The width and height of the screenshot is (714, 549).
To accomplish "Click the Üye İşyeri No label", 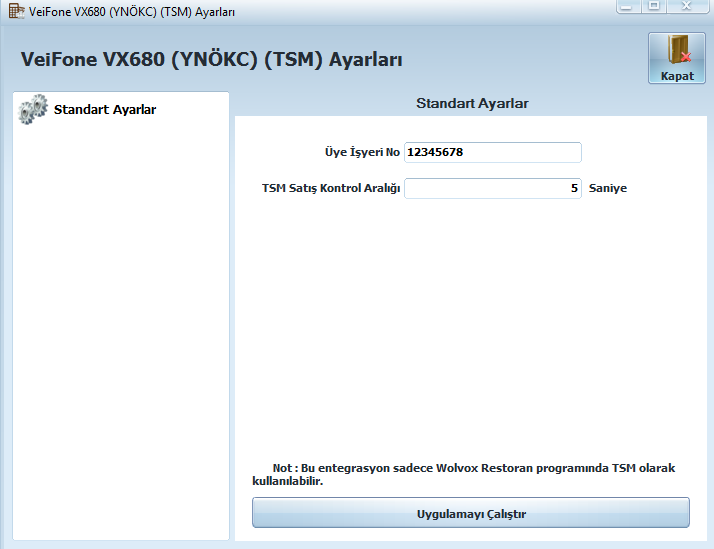I will (362, 152).
